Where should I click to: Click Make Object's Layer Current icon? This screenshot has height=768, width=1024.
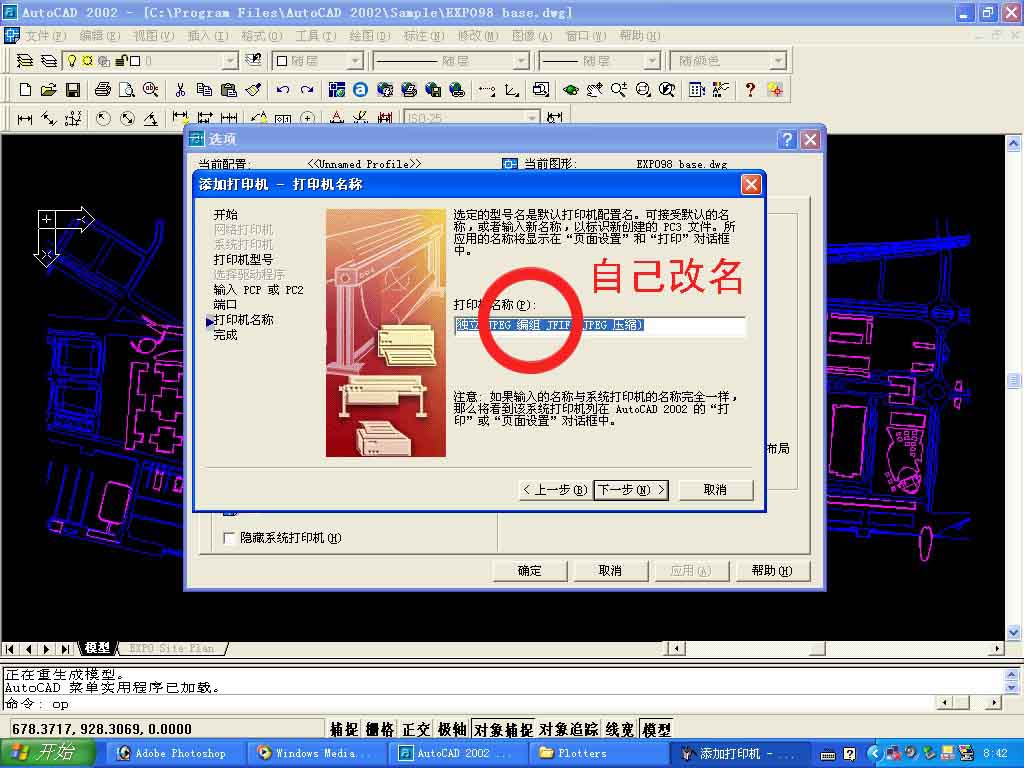pos(24,61)
